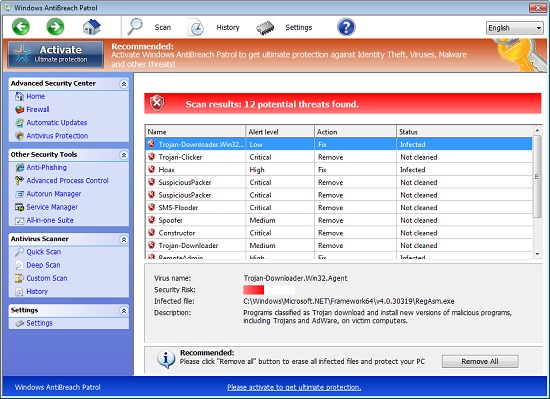The height and width of the screenshot is (399, 550).
Task: Sort the list by Alert level column
Action: (x=280, y=132)
